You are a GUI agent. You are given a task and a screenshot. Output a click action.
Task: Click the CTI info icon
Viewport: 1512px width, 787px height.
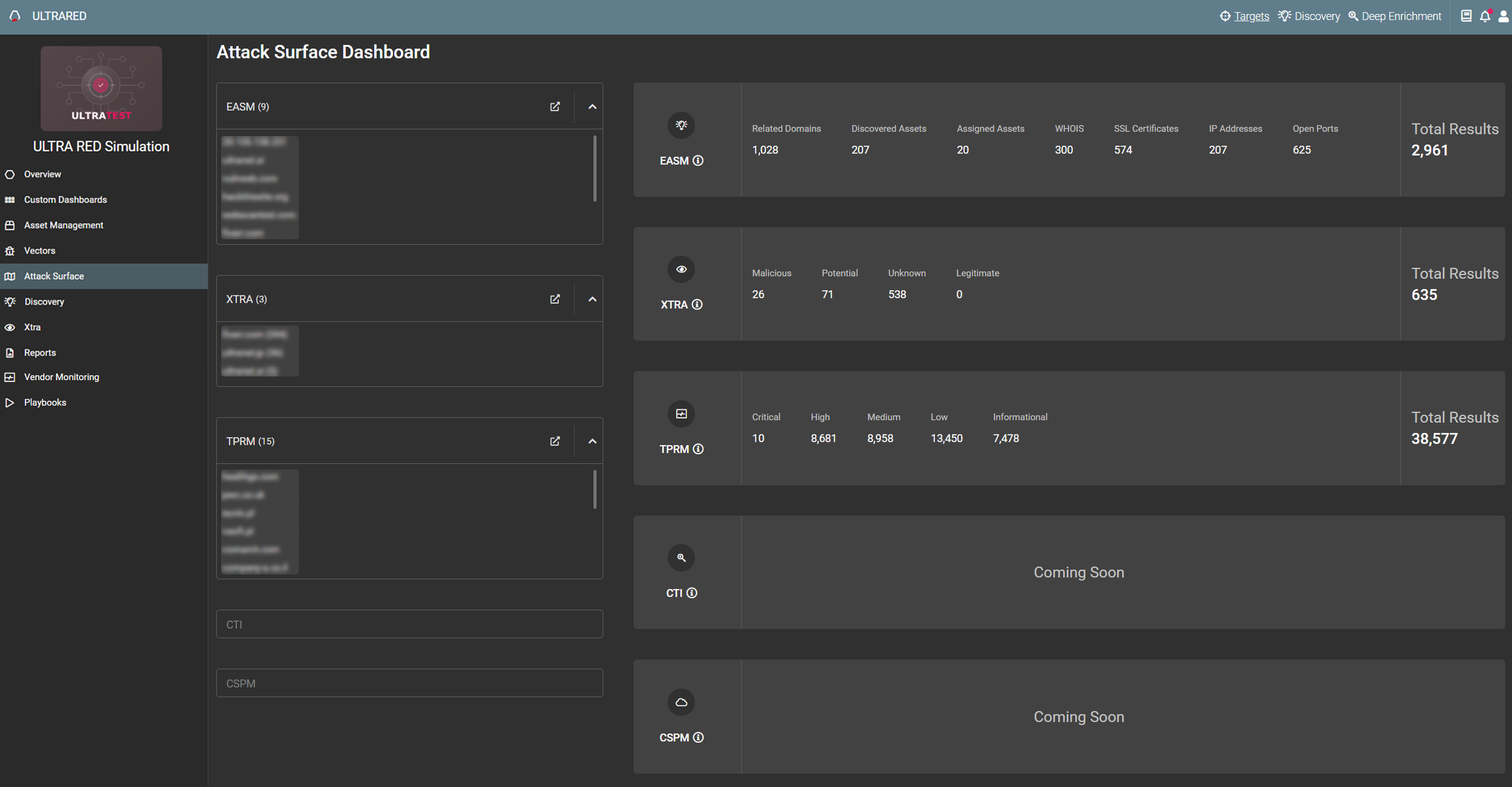tap(692, 593)
